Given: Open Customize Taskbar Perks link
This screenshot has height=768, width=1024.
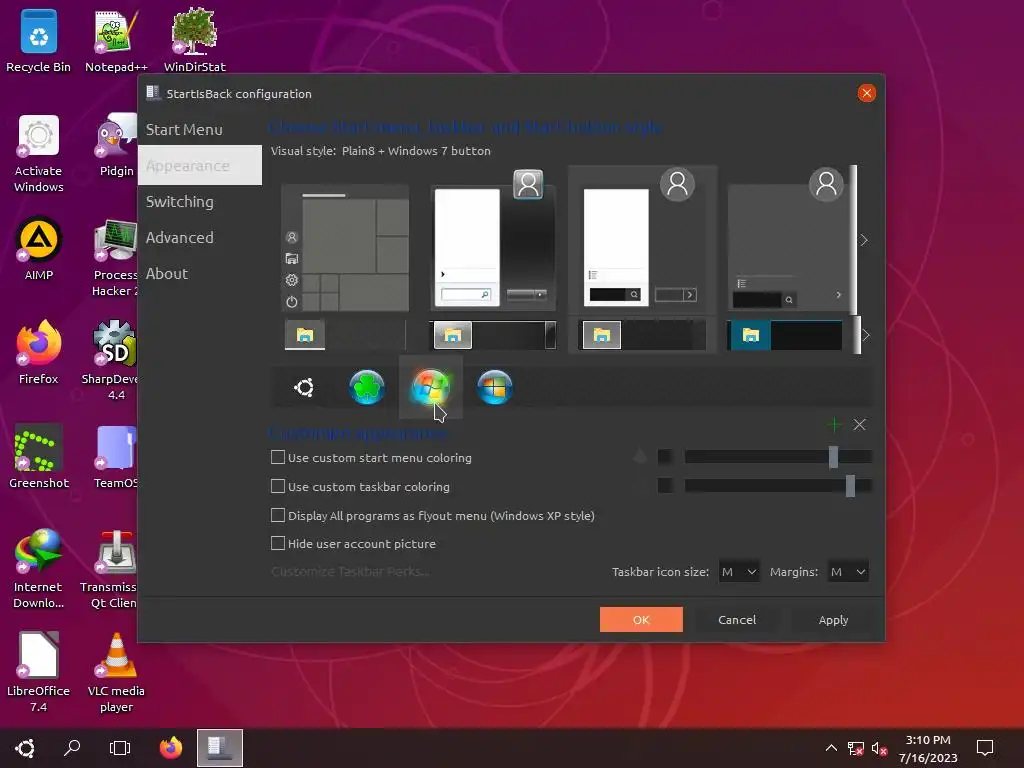Looking at the screenshot, I should (350, 571).
